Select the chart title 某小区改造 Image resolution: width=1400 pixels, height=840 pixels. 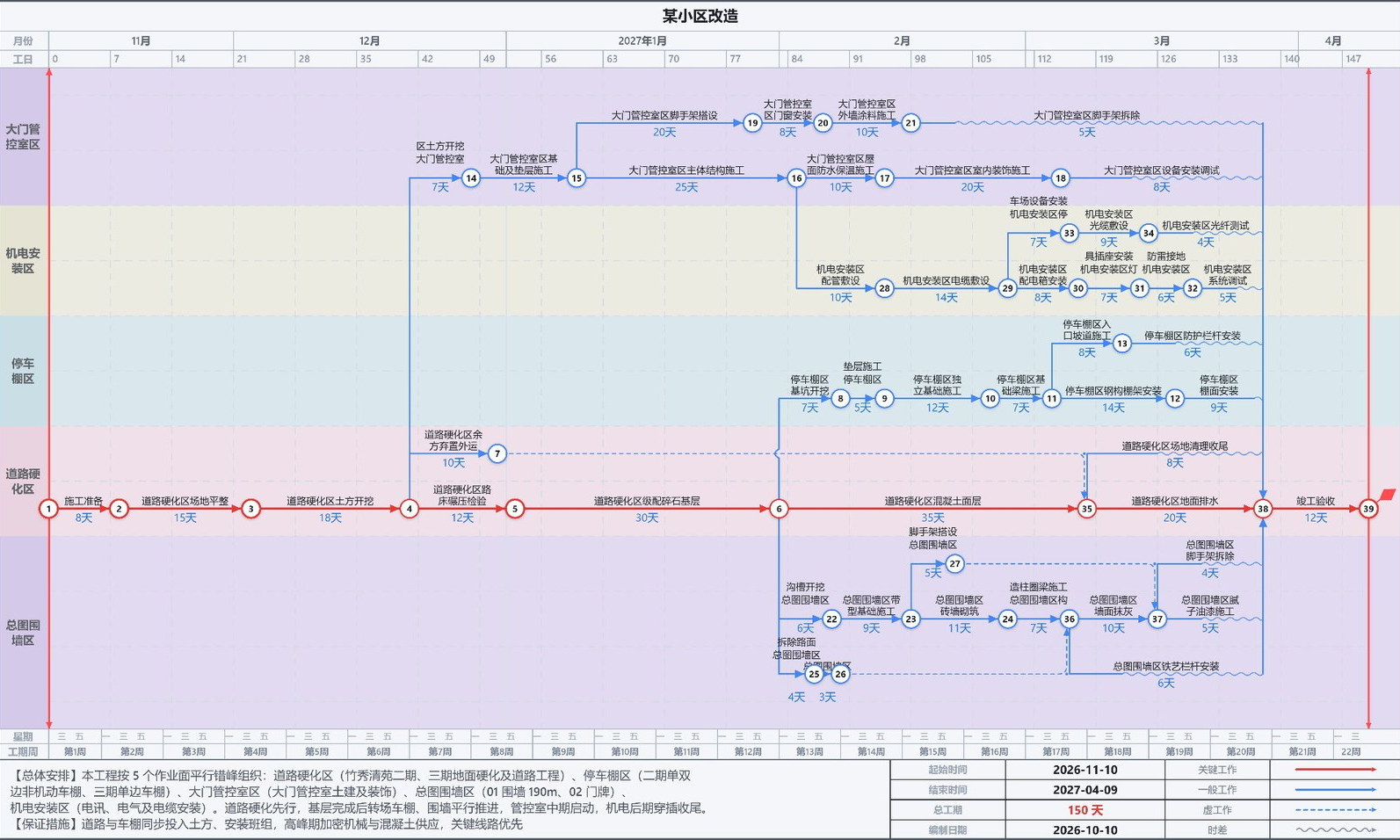pyautogui.click(x=700, y=16)
